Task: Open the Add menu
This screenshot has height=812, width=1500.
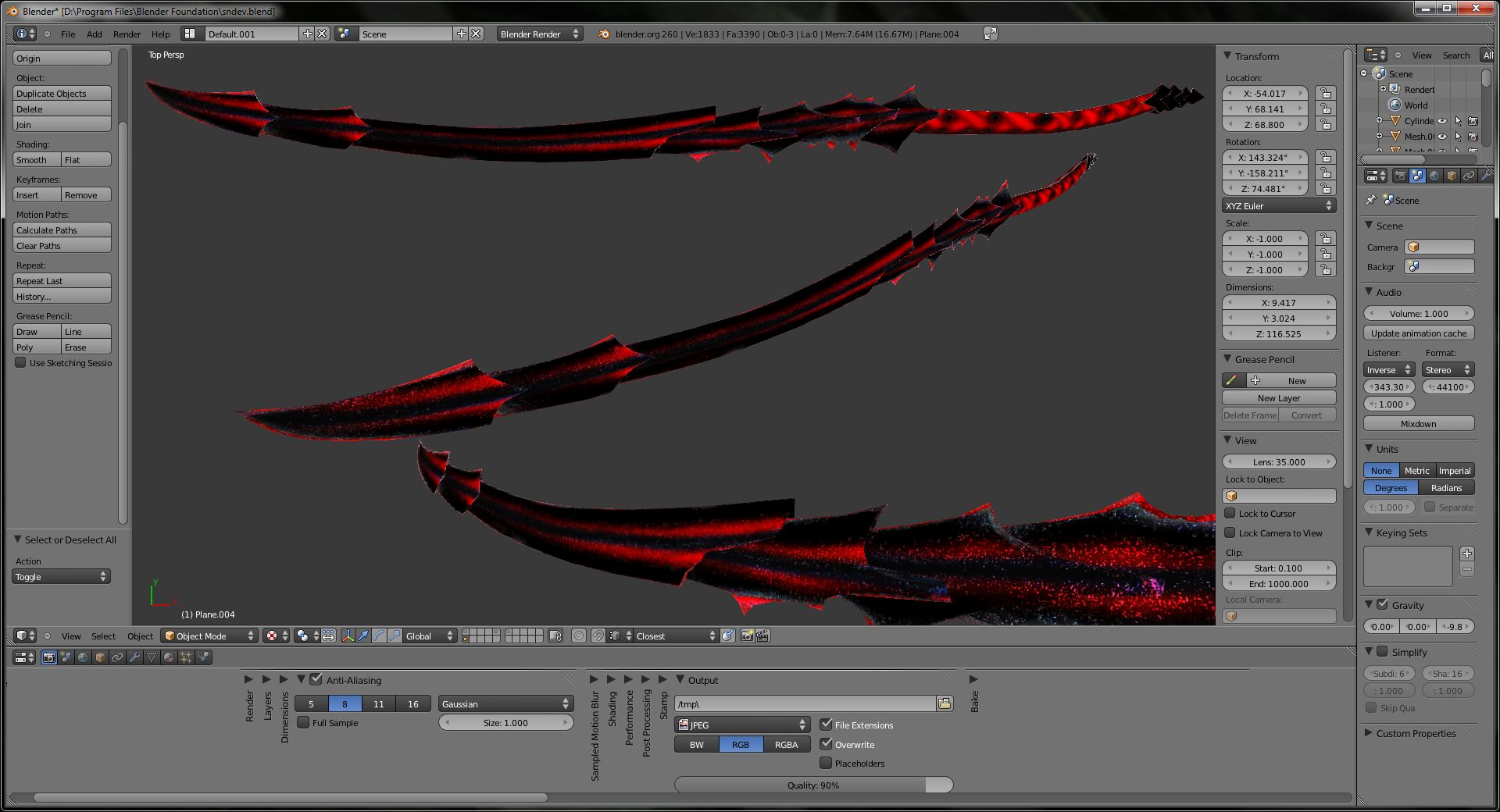Action: click(x=94, y=34)
